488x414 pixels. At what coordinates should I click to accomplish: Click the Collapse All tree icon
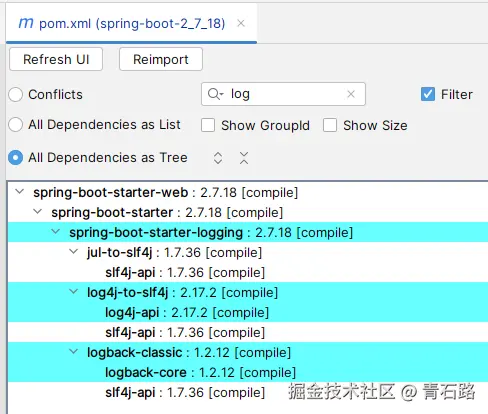tap(244, 158)
